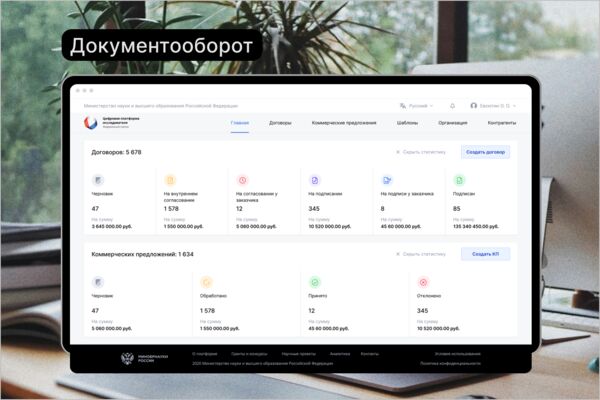Viewport: 600px width, 400px height.
Task: Click the red Отклонено cross icon
Action: (x=423, y=282)
